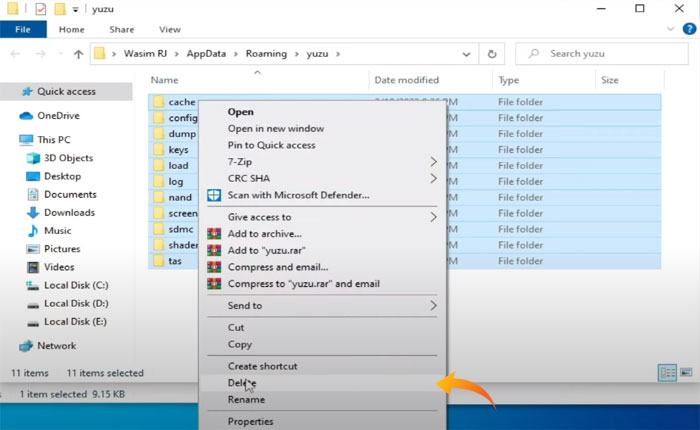Open the File menu tab

[x=24, y=30]
